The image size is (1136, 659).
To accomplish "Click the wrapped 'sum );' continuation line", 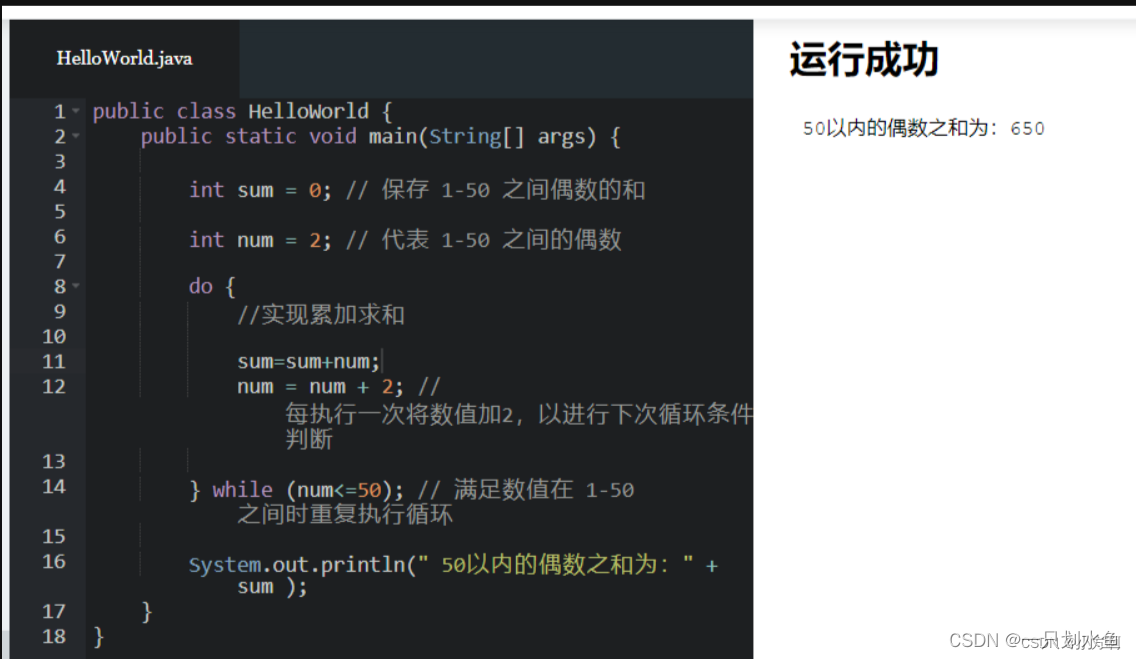I will pos(272,587).
